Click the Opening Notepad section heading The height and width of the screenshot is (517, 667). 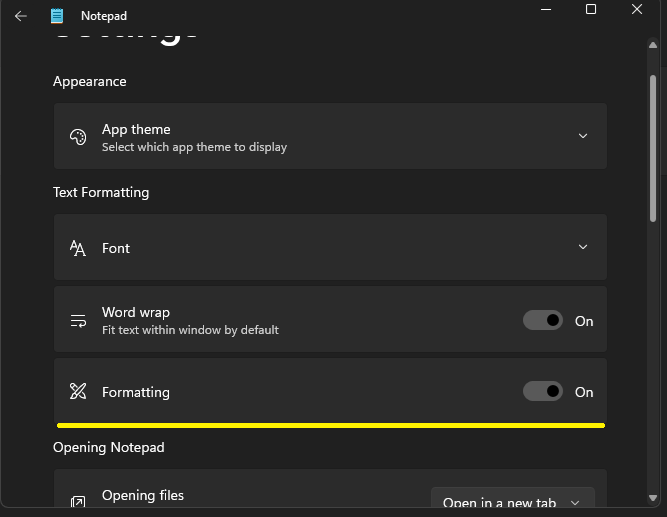(109, 448)
